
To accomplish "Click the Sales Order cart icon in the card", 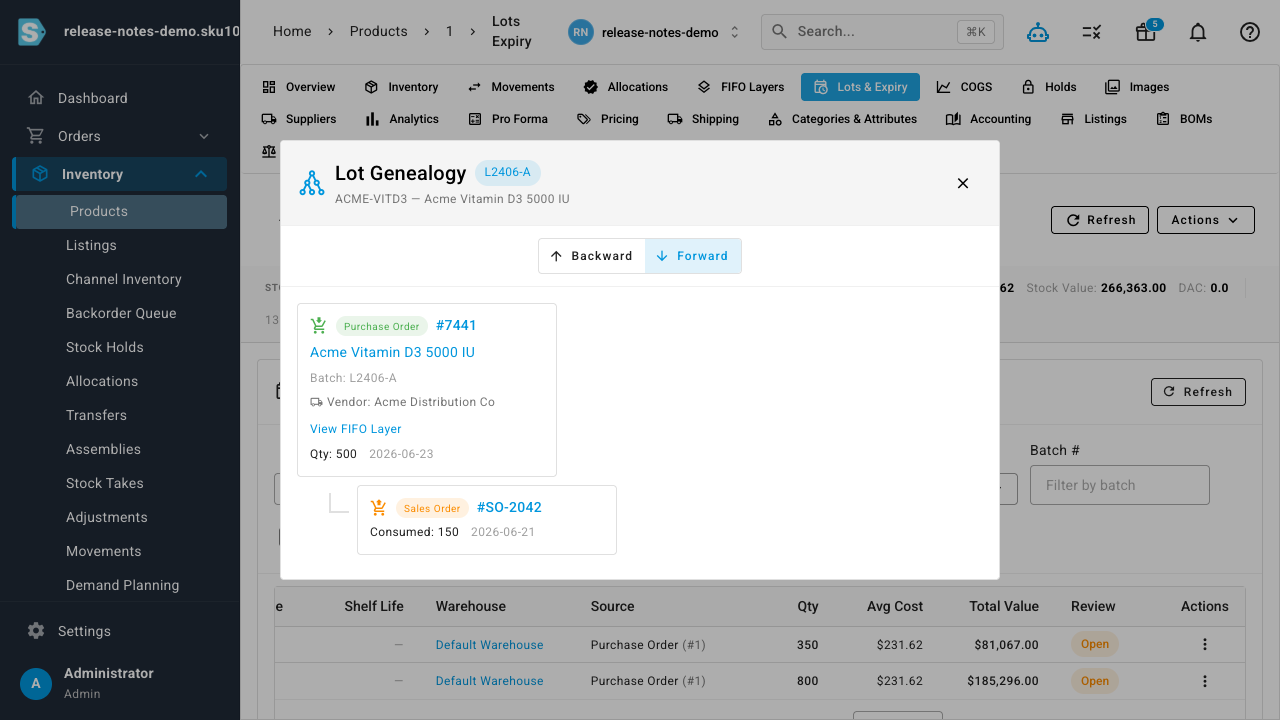I will pos(379,508).
